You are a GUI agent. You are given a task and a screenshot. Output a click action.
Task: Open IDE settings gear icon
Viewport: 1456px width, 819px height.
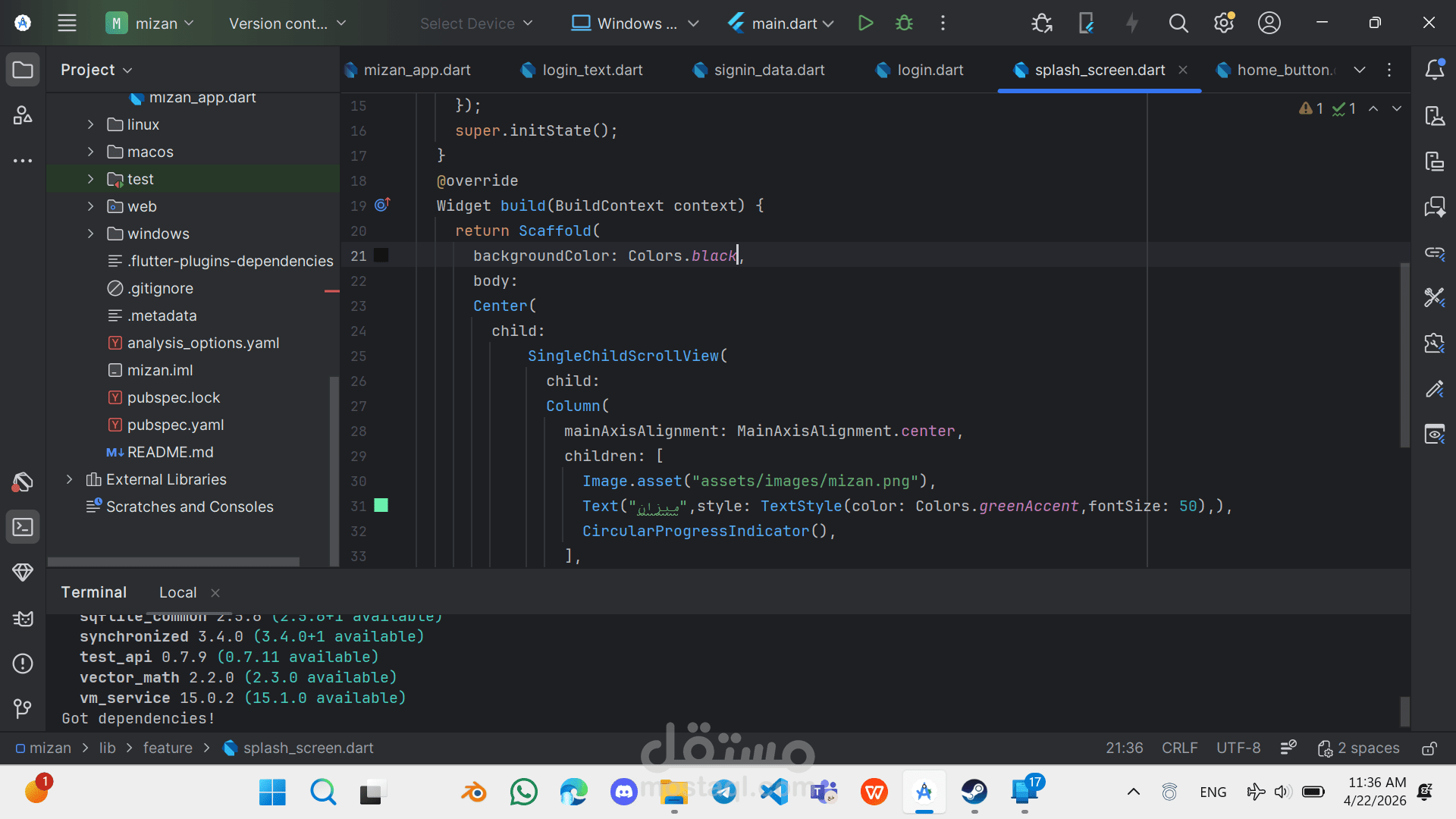coord(1223,24)
